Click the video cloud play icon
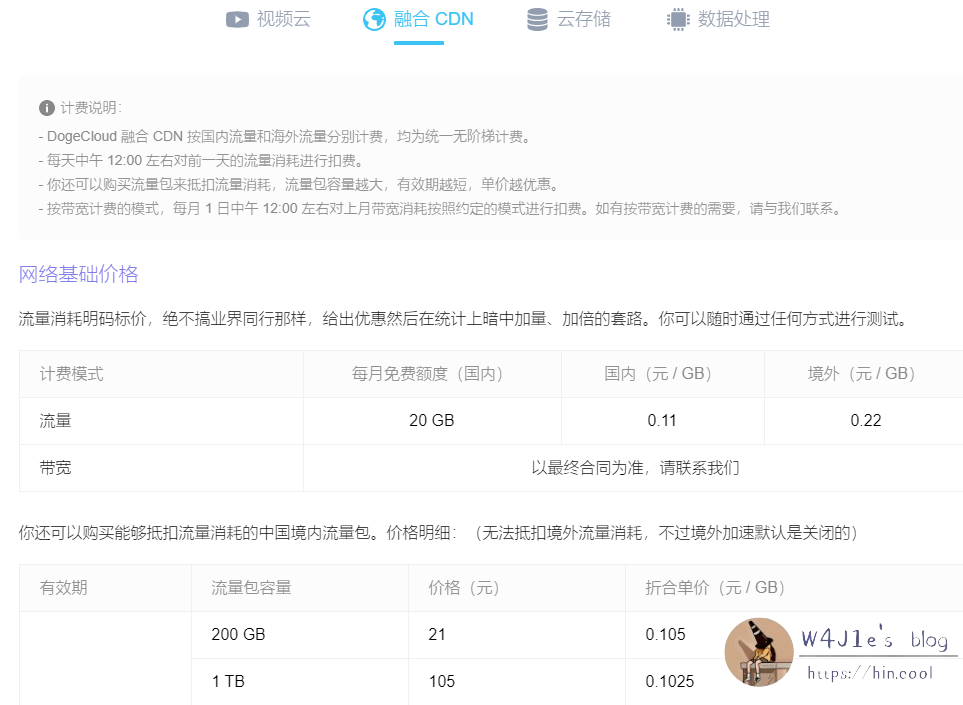This screenshot has width=963, height=705. (237, 20)
